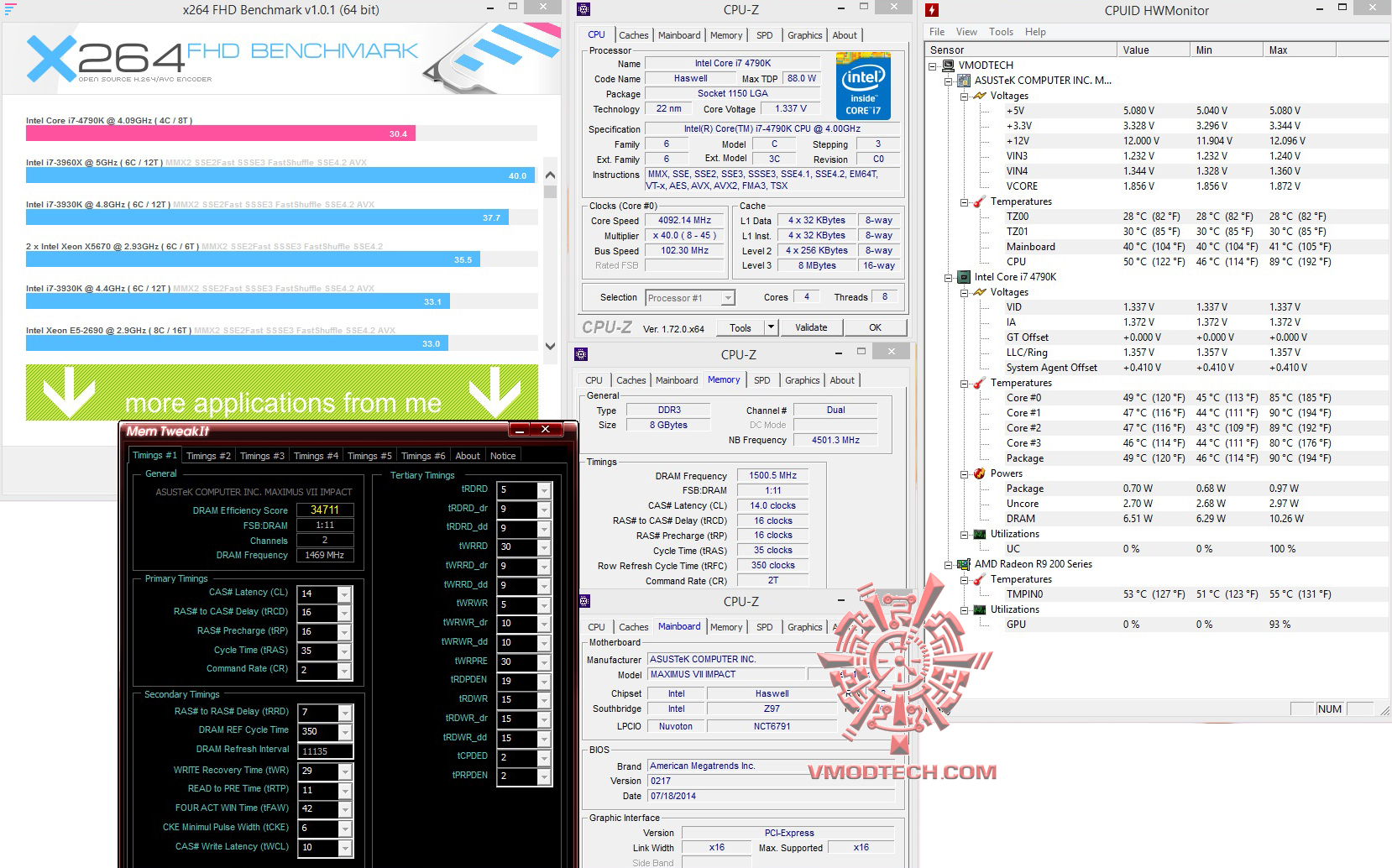The width and height of the screenshot is (1392, 868).
Task: Open the WRITE Recovery Time (tWR) dropdown
Action: pyautogui.click(x=344, y=771)
